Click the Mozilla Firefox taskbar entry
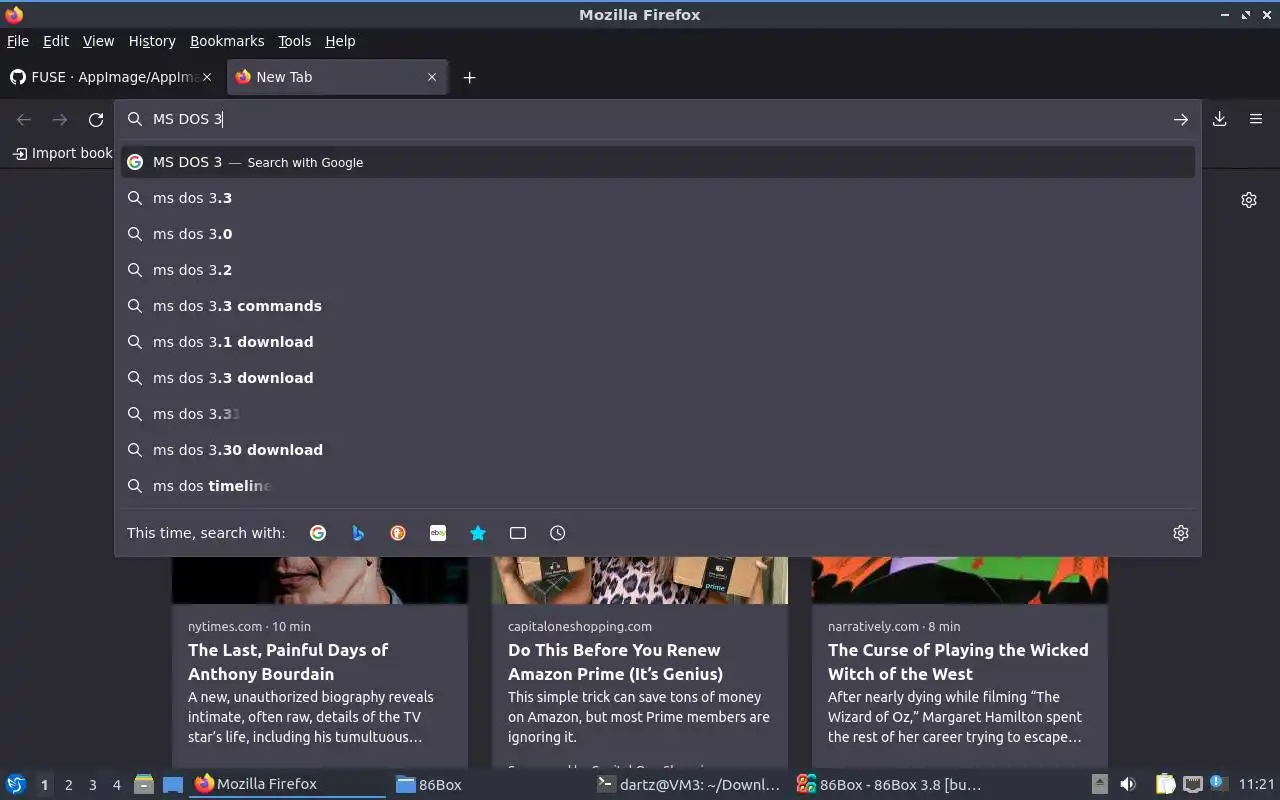The width and height of the screenshot is (1280, 800). 288,784
